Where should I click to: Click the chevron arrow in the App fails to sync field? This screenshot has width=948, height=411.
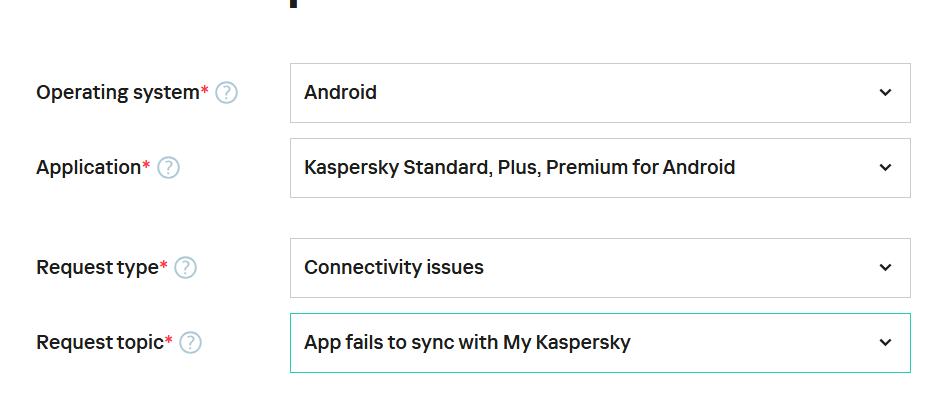(x=885, y=343)
